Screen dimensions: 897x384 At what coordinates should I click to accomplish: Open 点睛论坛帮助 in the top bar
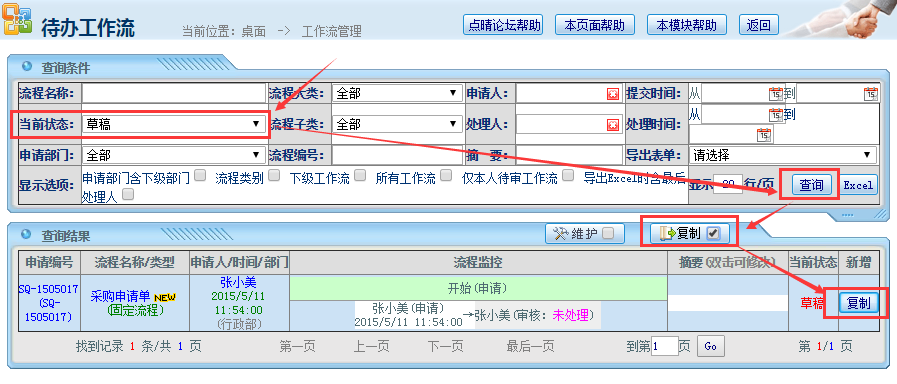[x=502, y=25]
